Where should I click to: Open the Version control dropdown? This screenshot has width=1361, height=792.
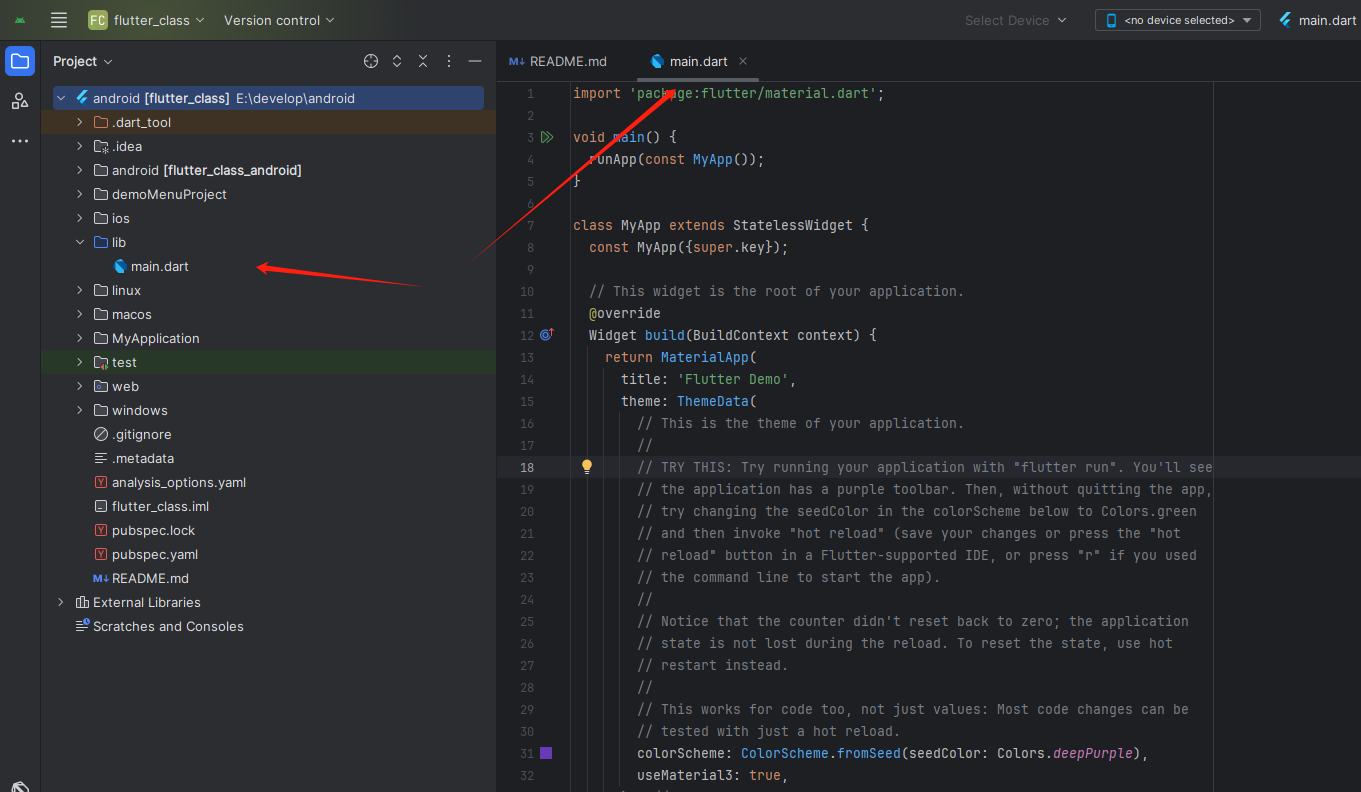click(x=279, y=20)
